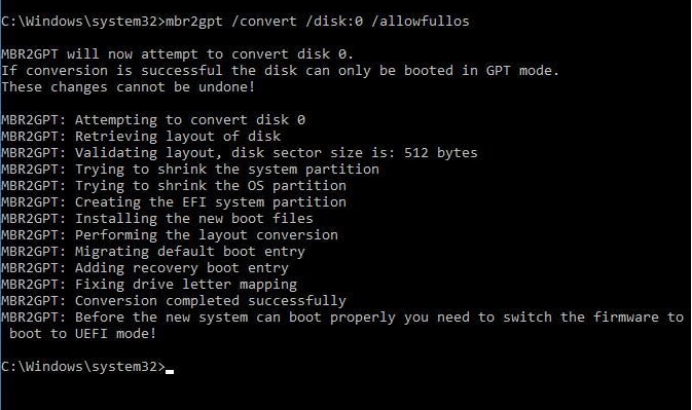Screen dimensions: 692x410
Task: Click the /convert switch text
Action: point(264,21)
